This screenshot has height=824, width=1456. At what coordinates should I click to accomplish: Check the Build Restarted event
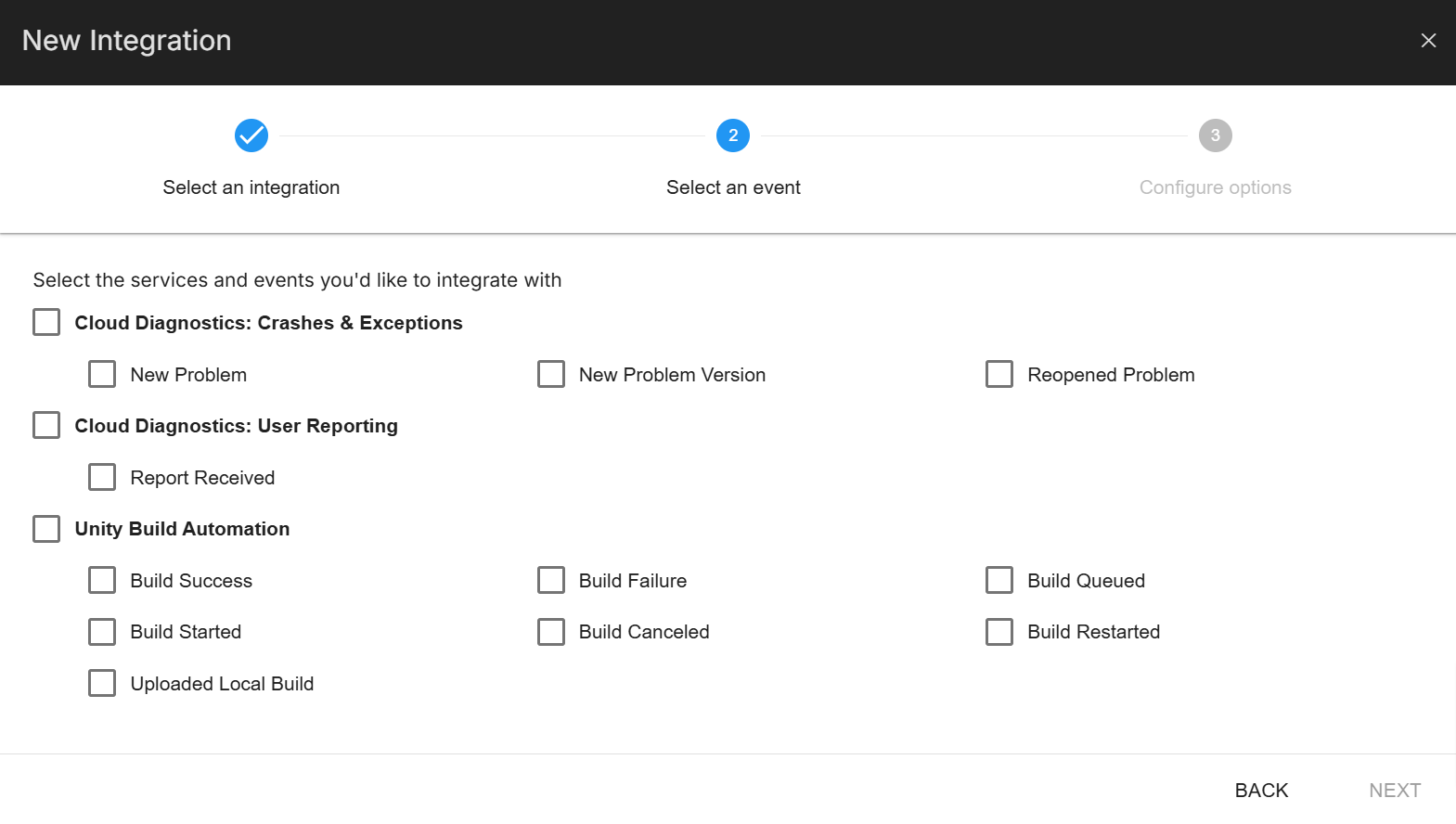(999, 632)
